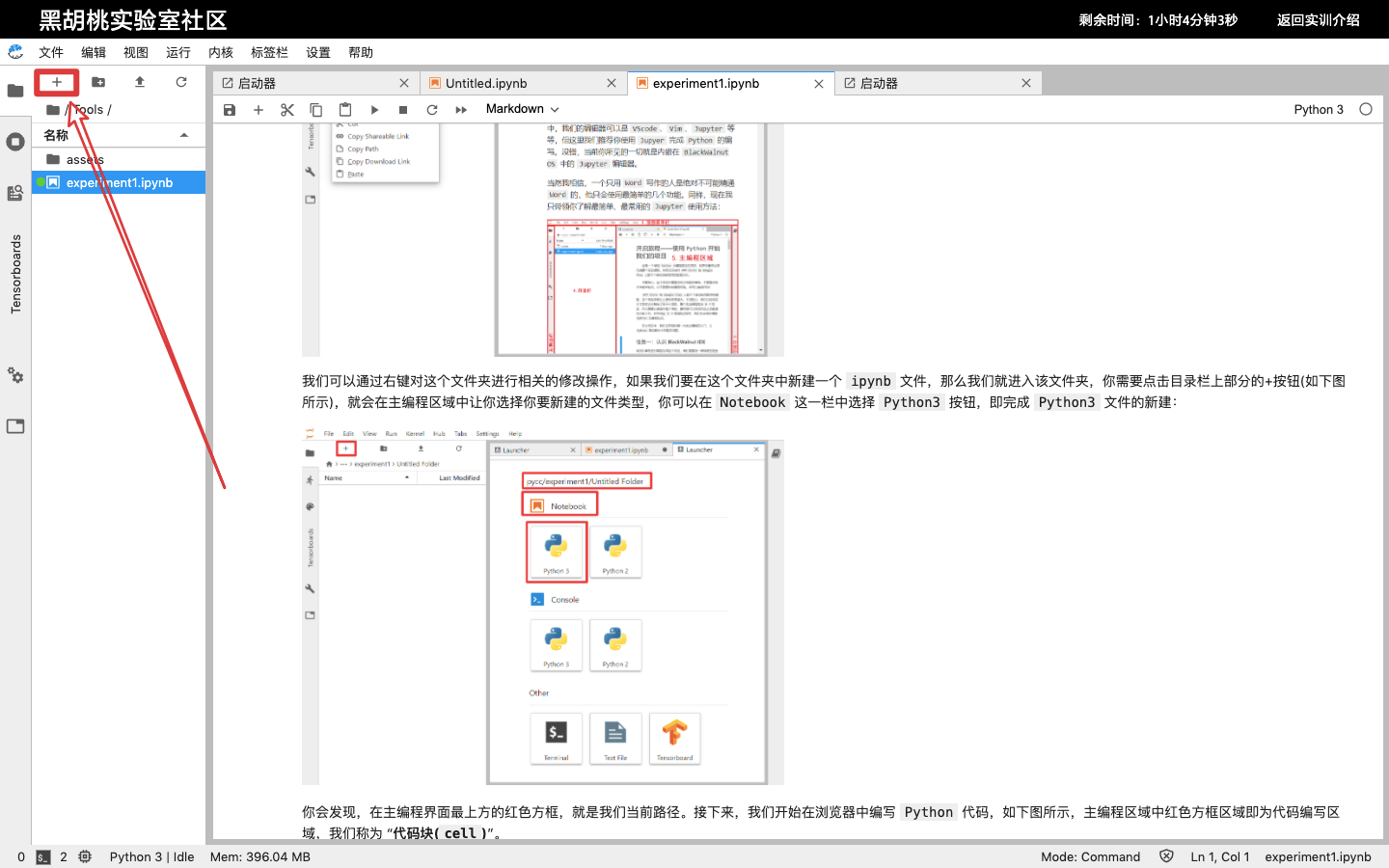Open the 编辑 menu

94,52
